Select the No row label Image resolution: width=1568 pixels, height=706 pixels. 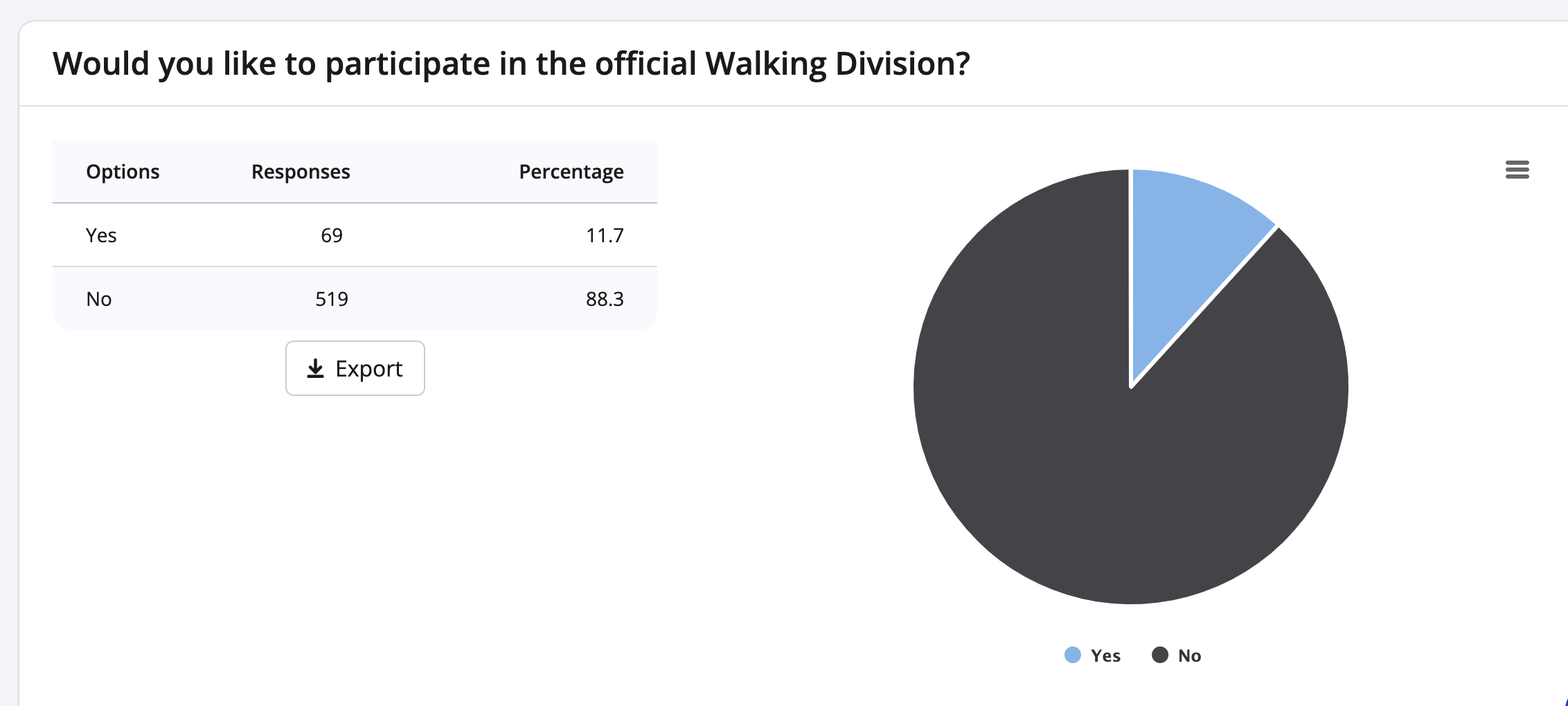click(99, 299)
